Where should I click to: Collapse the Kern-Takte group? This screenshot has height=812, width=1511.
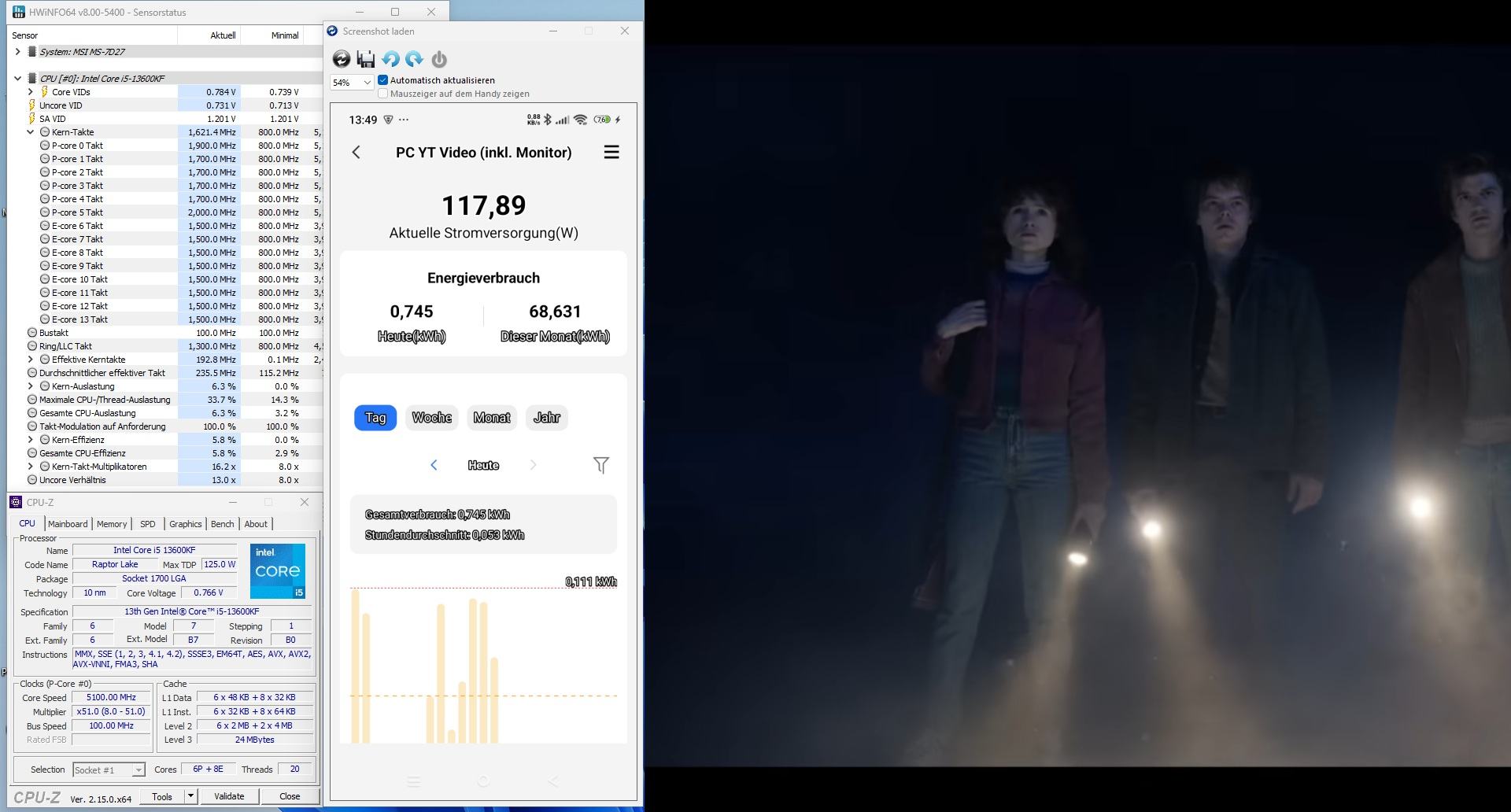(x=31, y=132)
